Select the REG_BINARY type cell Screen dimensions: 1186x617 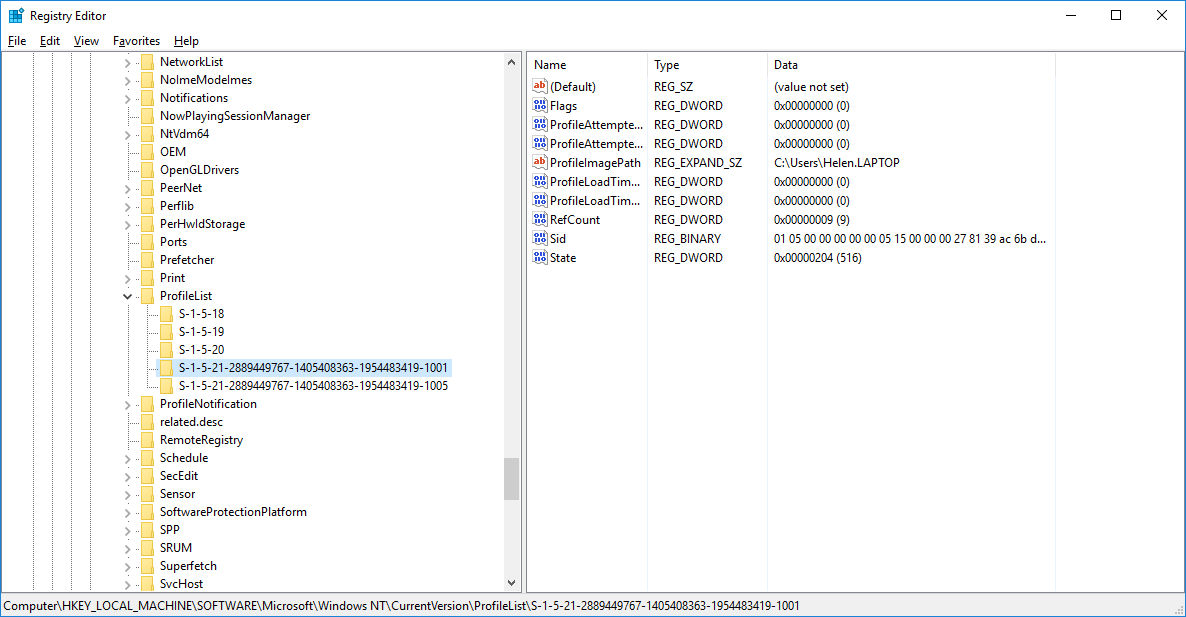pos(687,239)
